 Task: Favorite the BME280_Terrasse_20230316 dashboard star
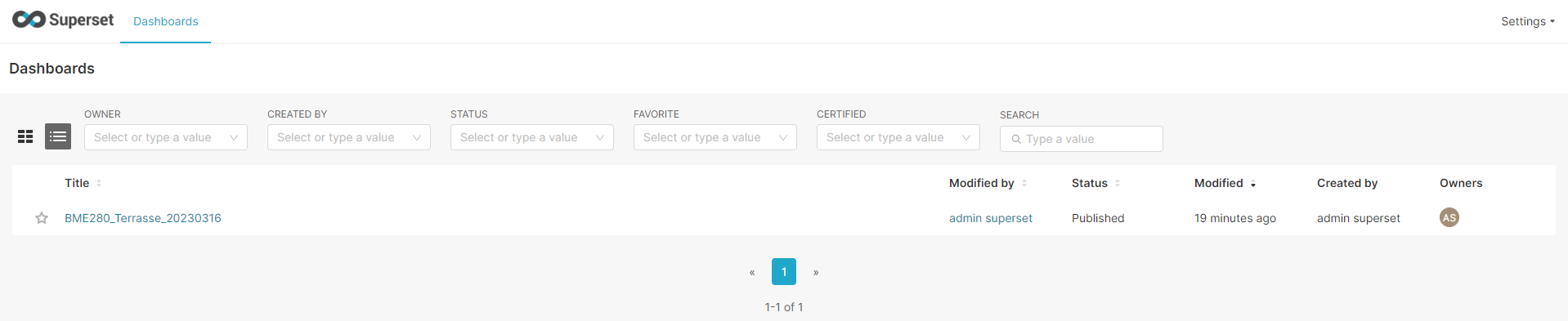coord(42,218)
